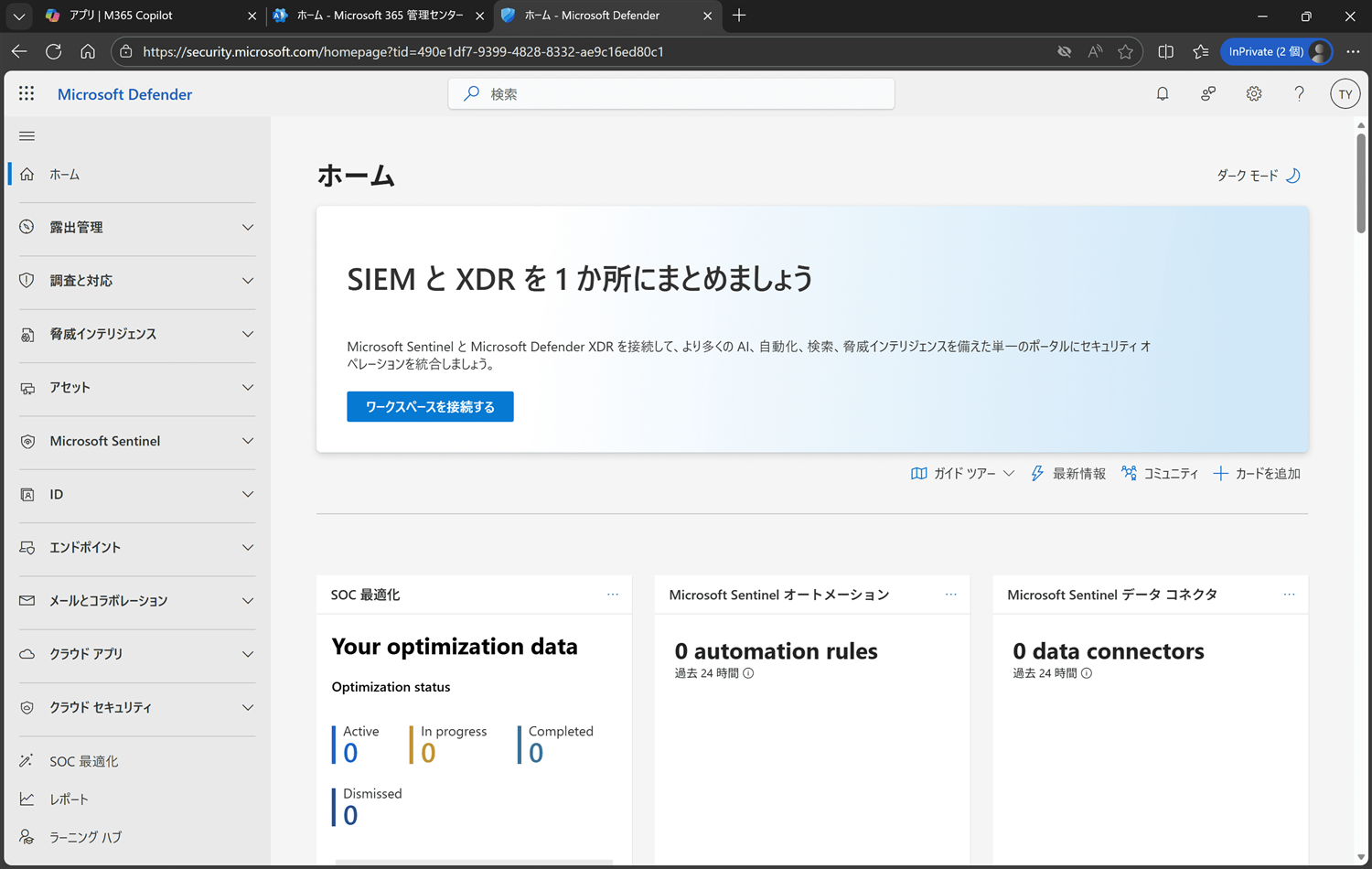Expand the エンドポイント chevron
Image resolution: width=1372 pixels, height=869 pixels.
248,547
